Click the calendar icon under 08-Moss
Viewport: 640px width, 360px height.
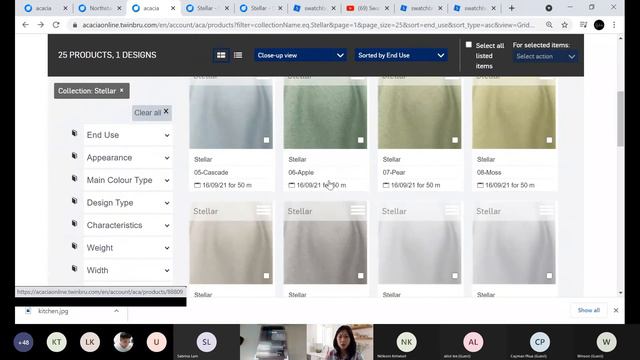coord(480,185)
